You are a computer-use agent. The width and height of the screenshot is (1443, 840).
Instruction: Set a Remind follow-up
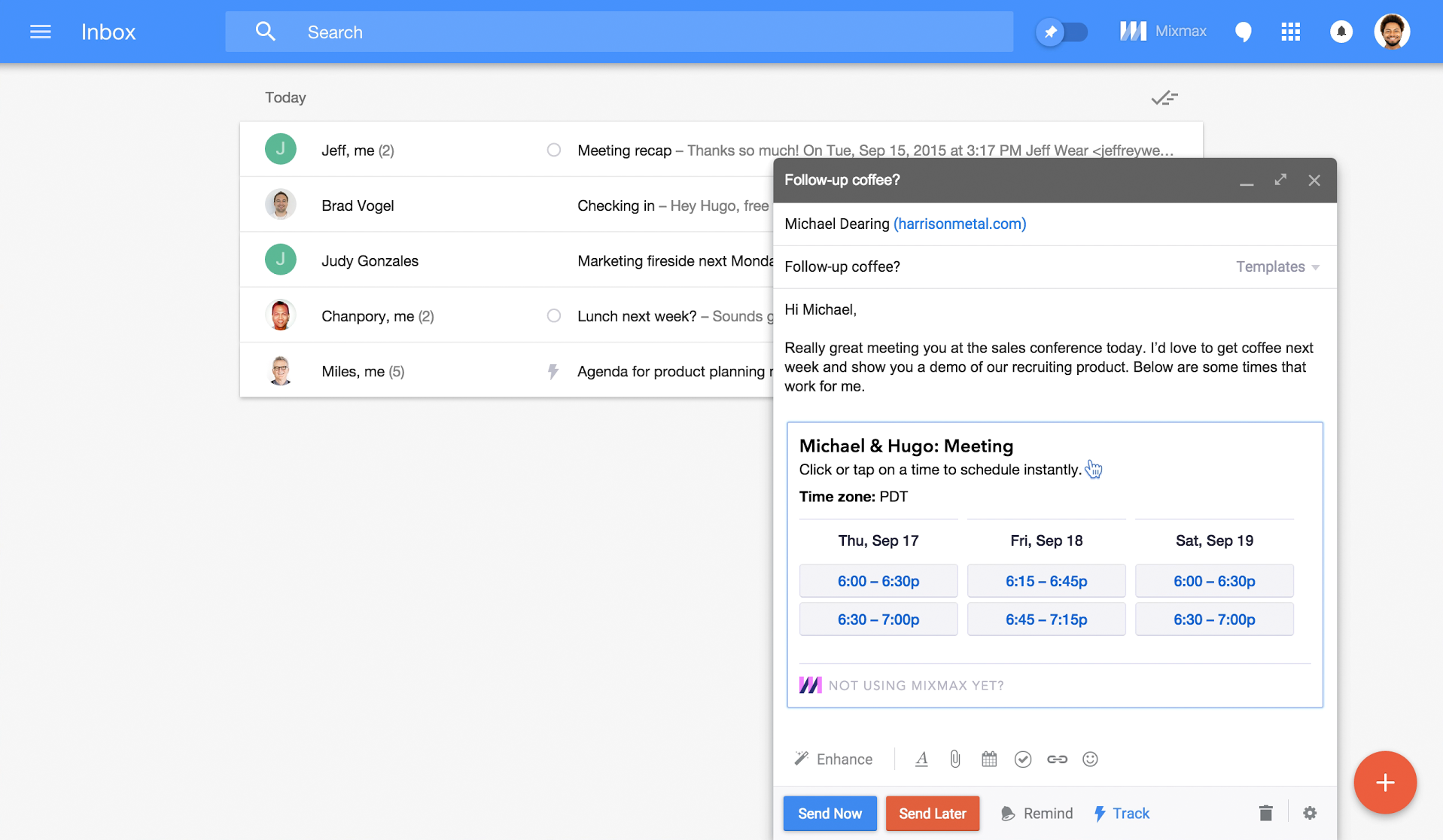1037,813
